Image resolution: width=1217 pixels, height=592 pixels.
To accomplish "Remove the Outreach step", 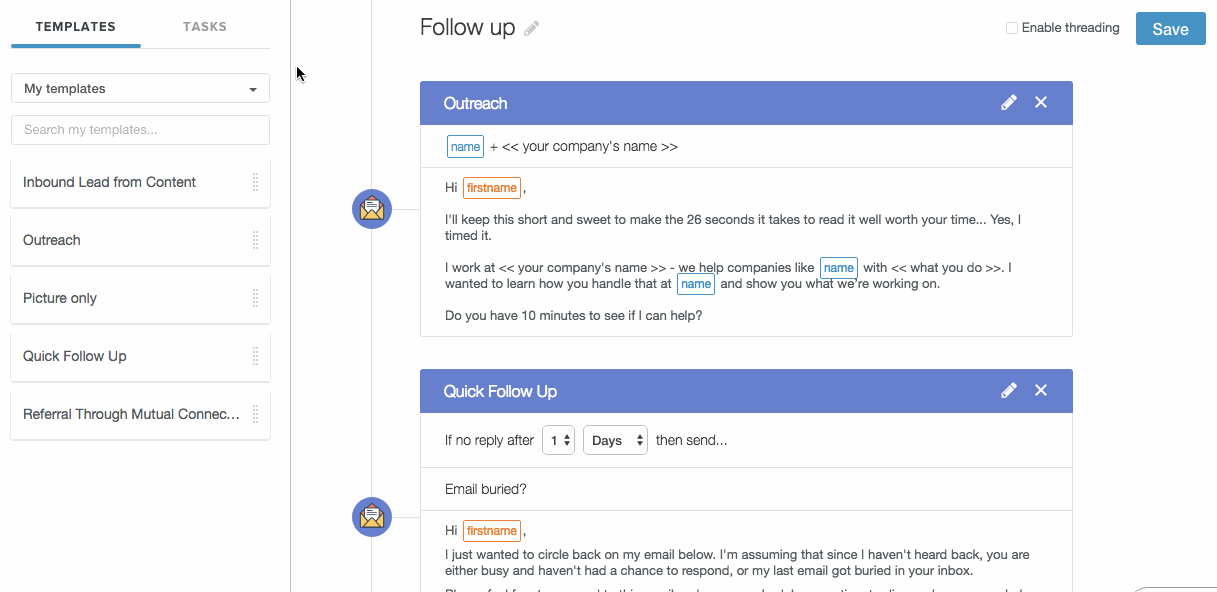I will (1041, 103).
